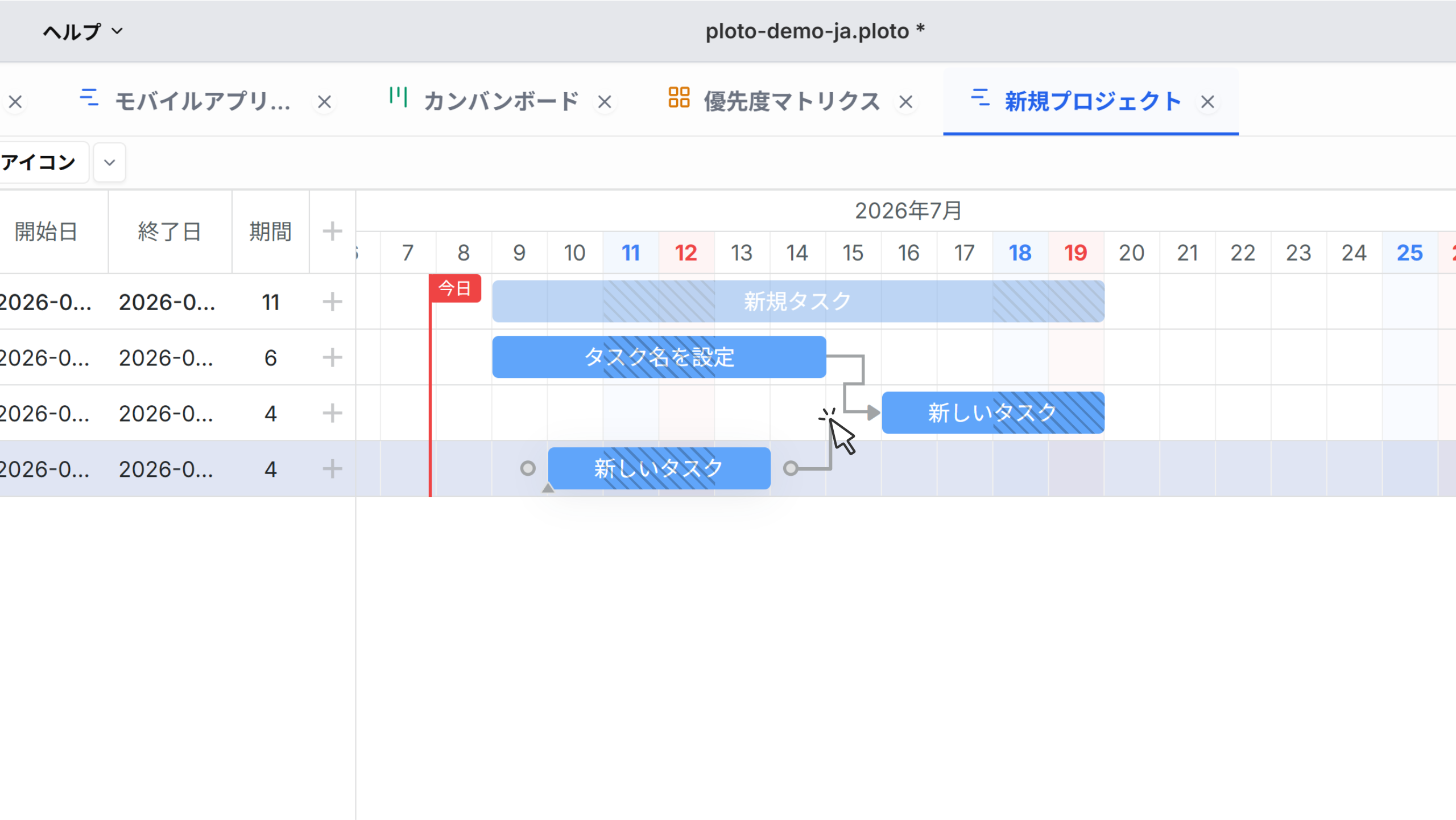Click the right dependency handle circle of highlighted bar
This screenshot has height=820, width=1456.
(791, 468)
